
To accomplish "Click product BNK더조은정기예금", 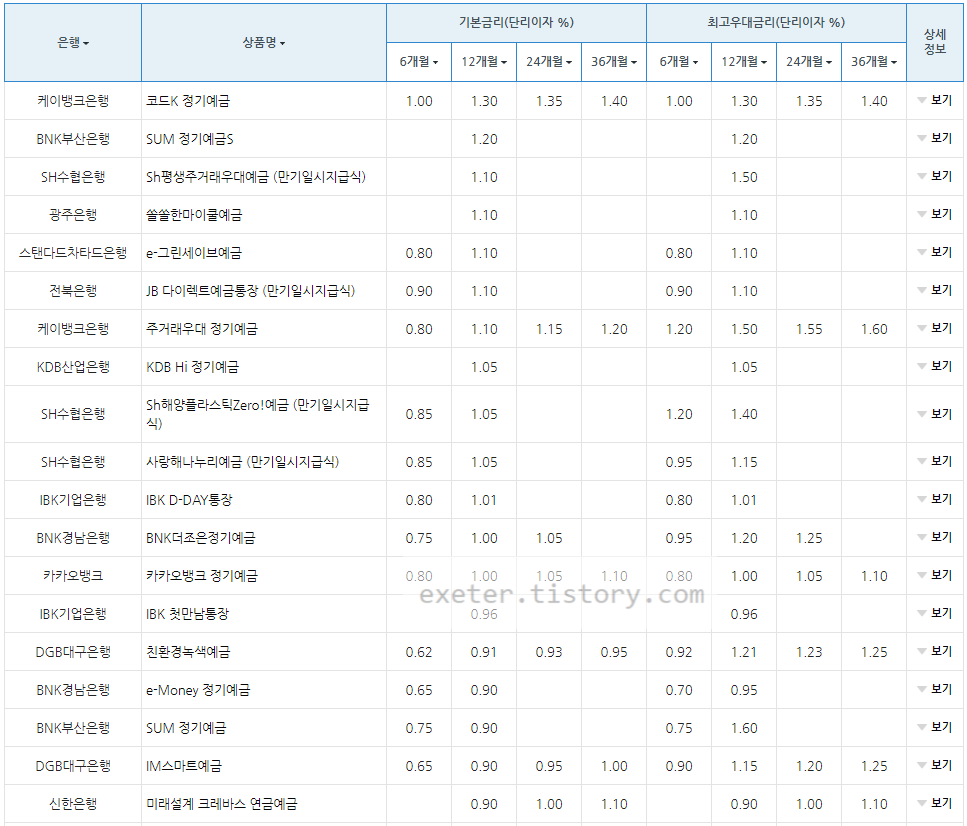I will coord(200,538).
